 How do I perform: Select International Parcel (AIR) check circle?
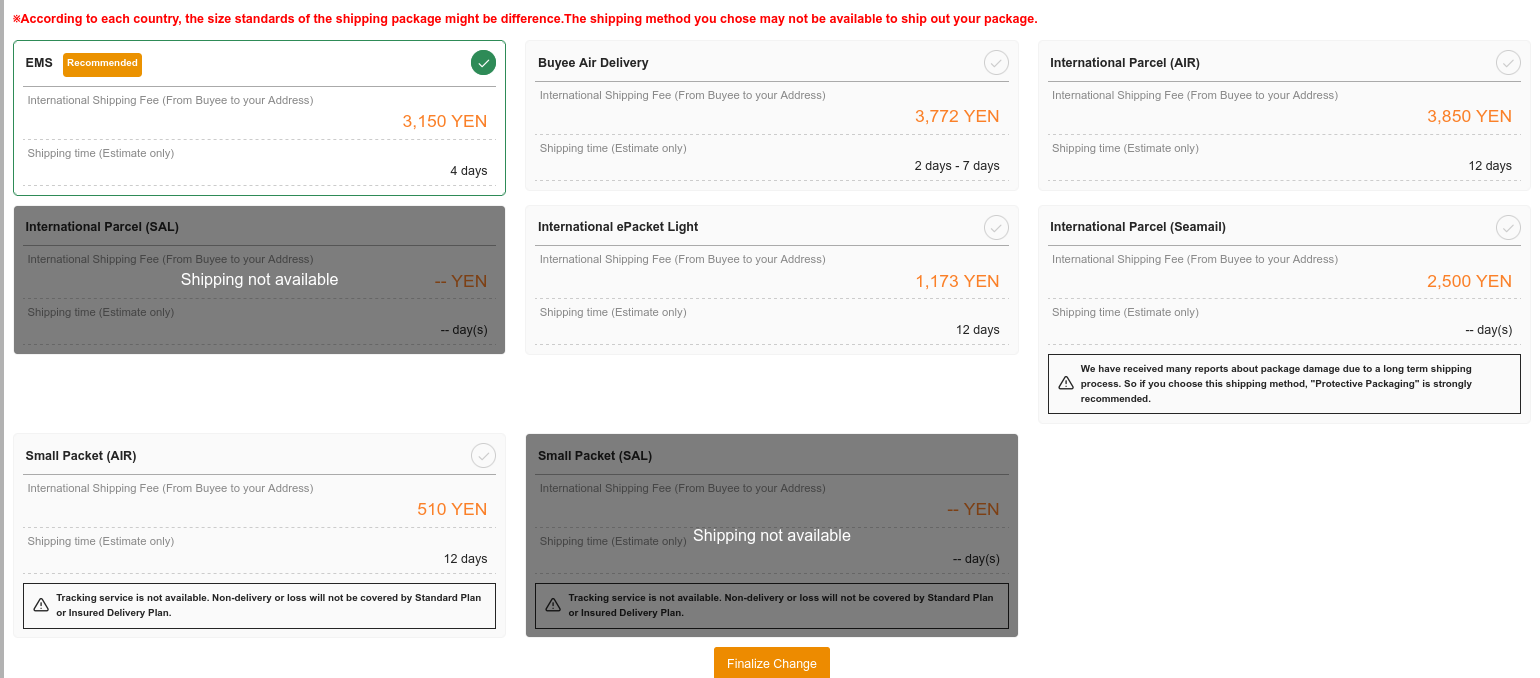[1508, 63]
